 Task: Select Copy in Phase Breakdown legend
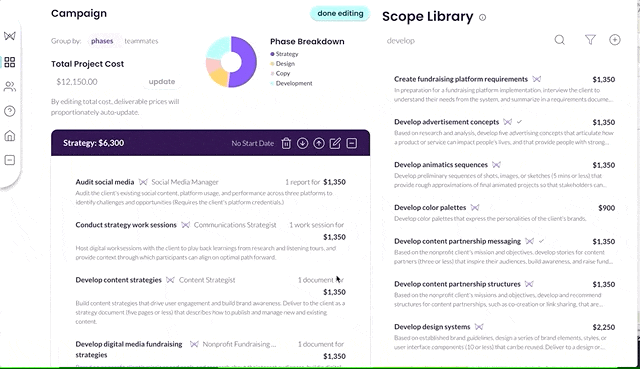click(280, 73)
